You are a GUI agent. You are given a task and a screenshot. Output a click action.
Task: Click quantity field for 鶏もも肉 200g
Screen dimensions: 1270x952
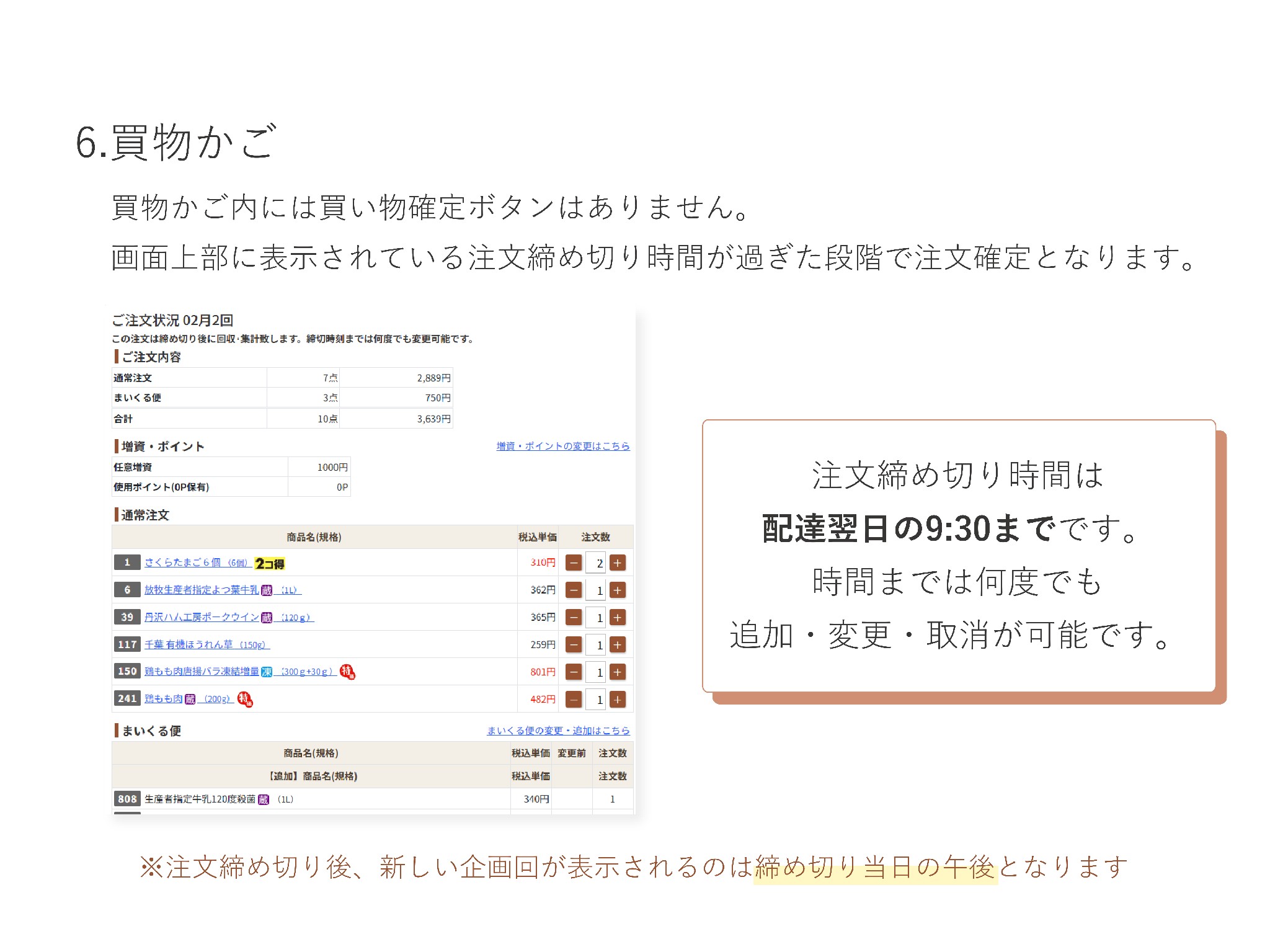pos(596,700)
